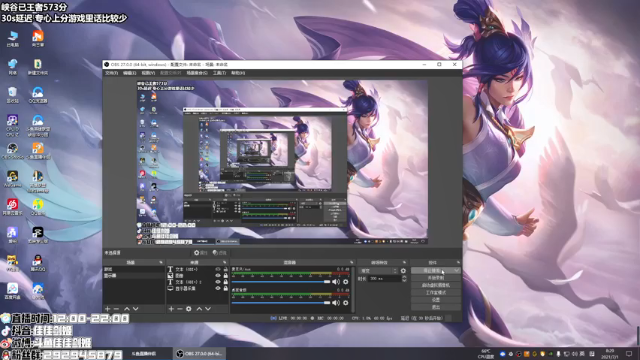The height and width of the screenshot is (360, 640).
Task: Remove selected scene with minus icon
Action: [116, 309]
